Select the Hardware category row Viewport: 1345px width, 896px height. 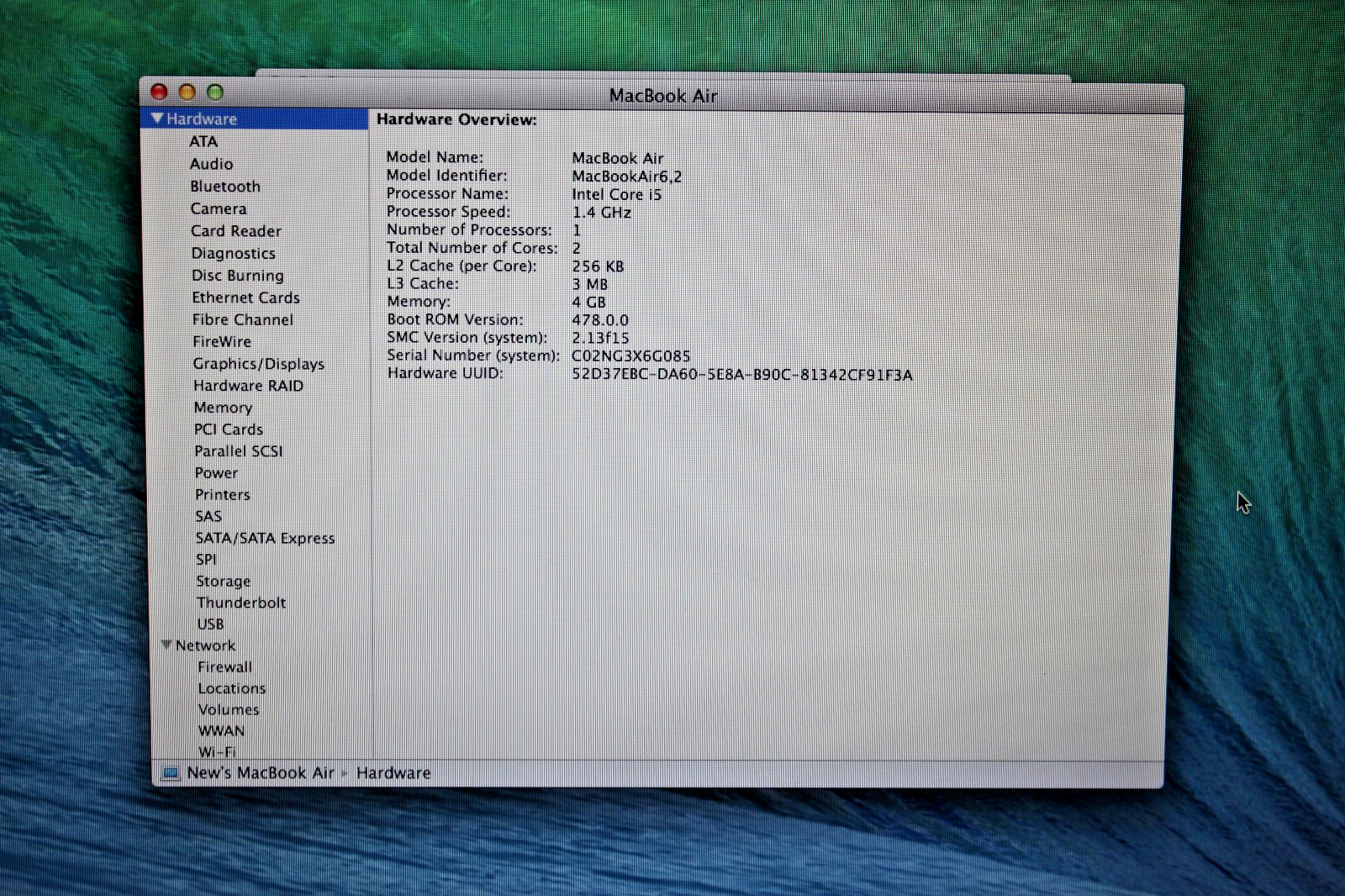click(255, 119)
